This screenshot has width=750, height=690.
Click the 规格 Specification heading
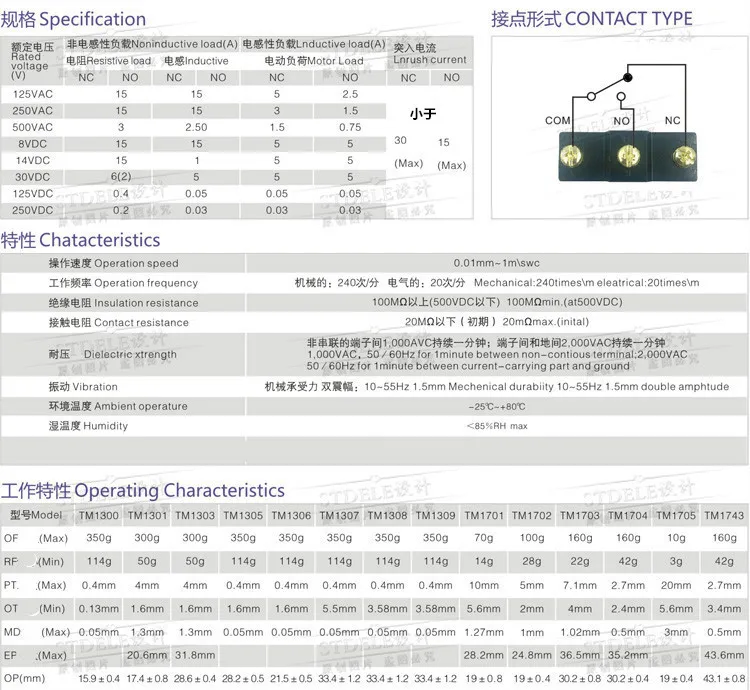(73, 19)
